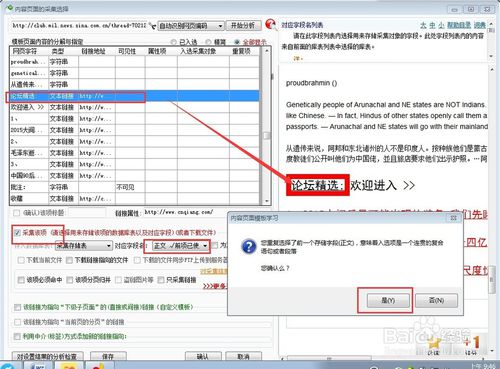The height and width of the screenshot is (369, 500).
Task: Check the 利用中介(标签)方式 checkbox
Action: [17, 336]
